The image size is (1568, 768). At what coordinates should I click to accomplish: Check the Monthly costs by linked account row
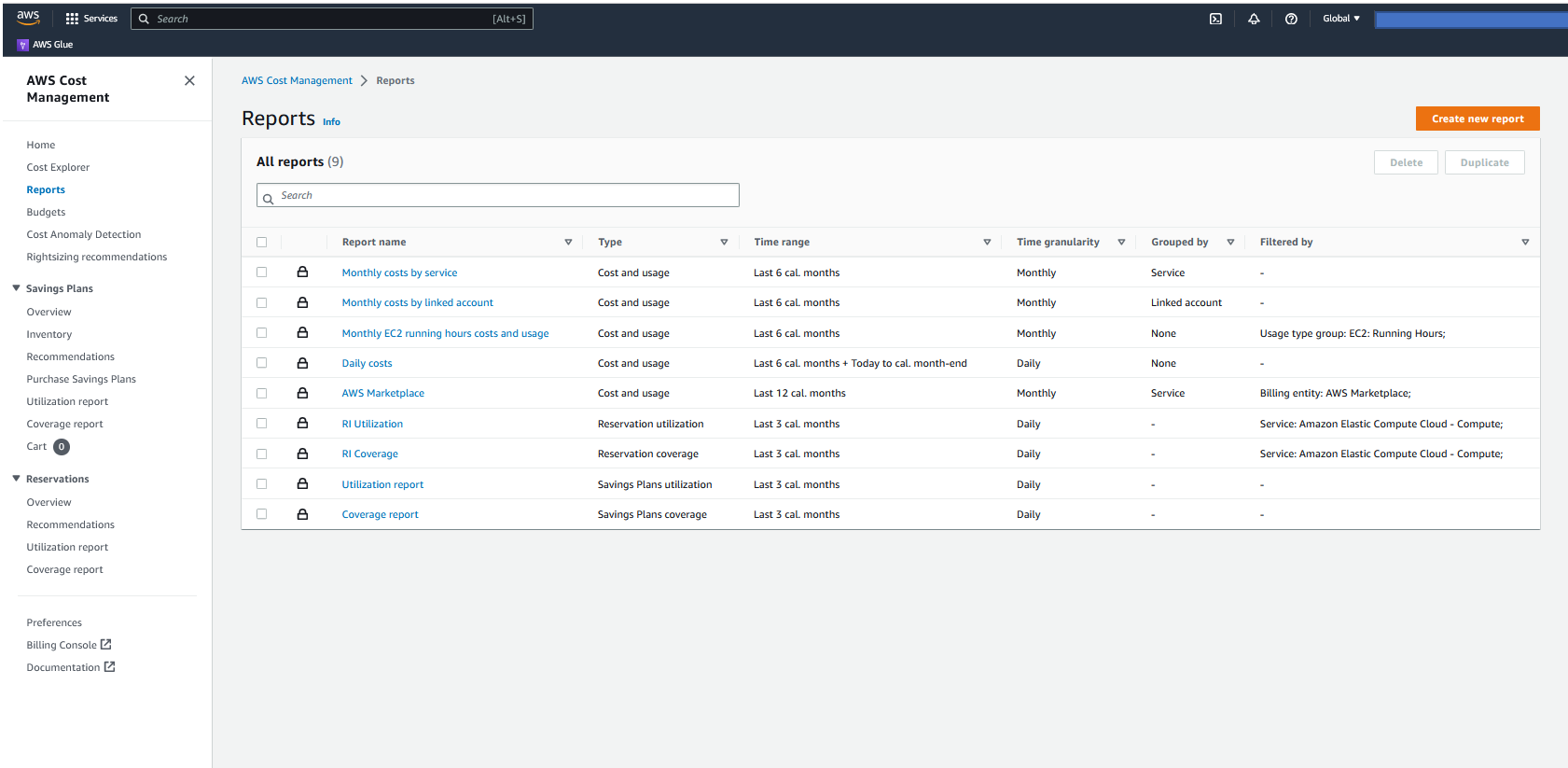[261, 302]
